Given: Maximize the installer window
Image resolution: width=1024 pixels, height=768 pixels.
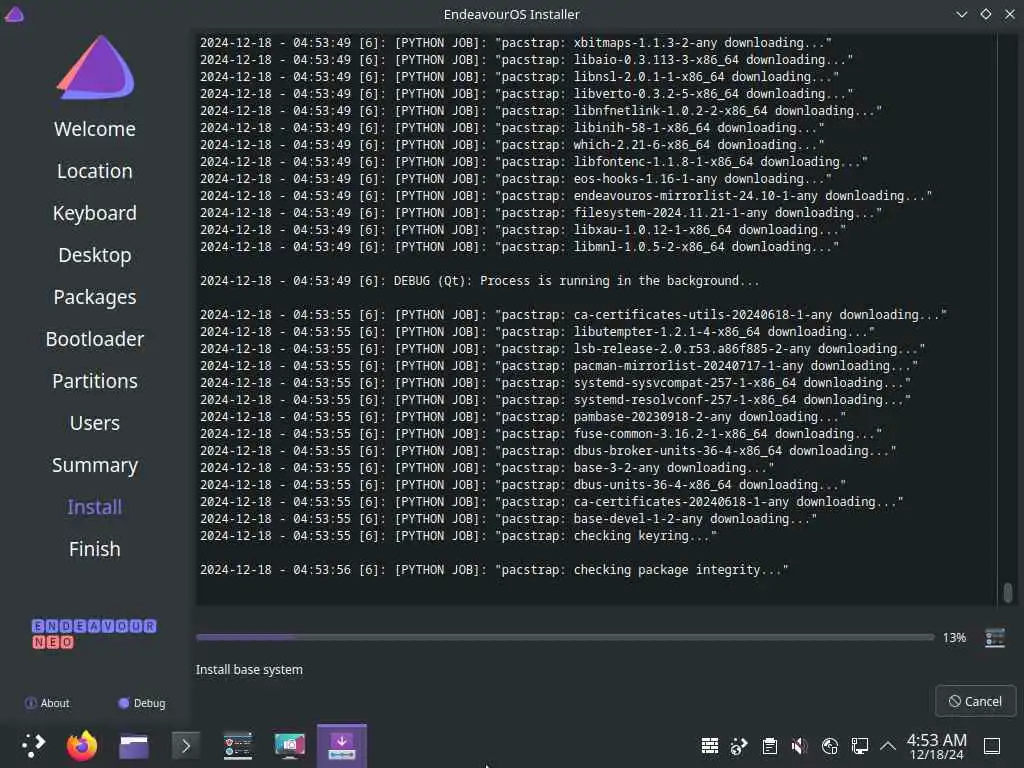Looking at the screenshot, I should [985, 14].
